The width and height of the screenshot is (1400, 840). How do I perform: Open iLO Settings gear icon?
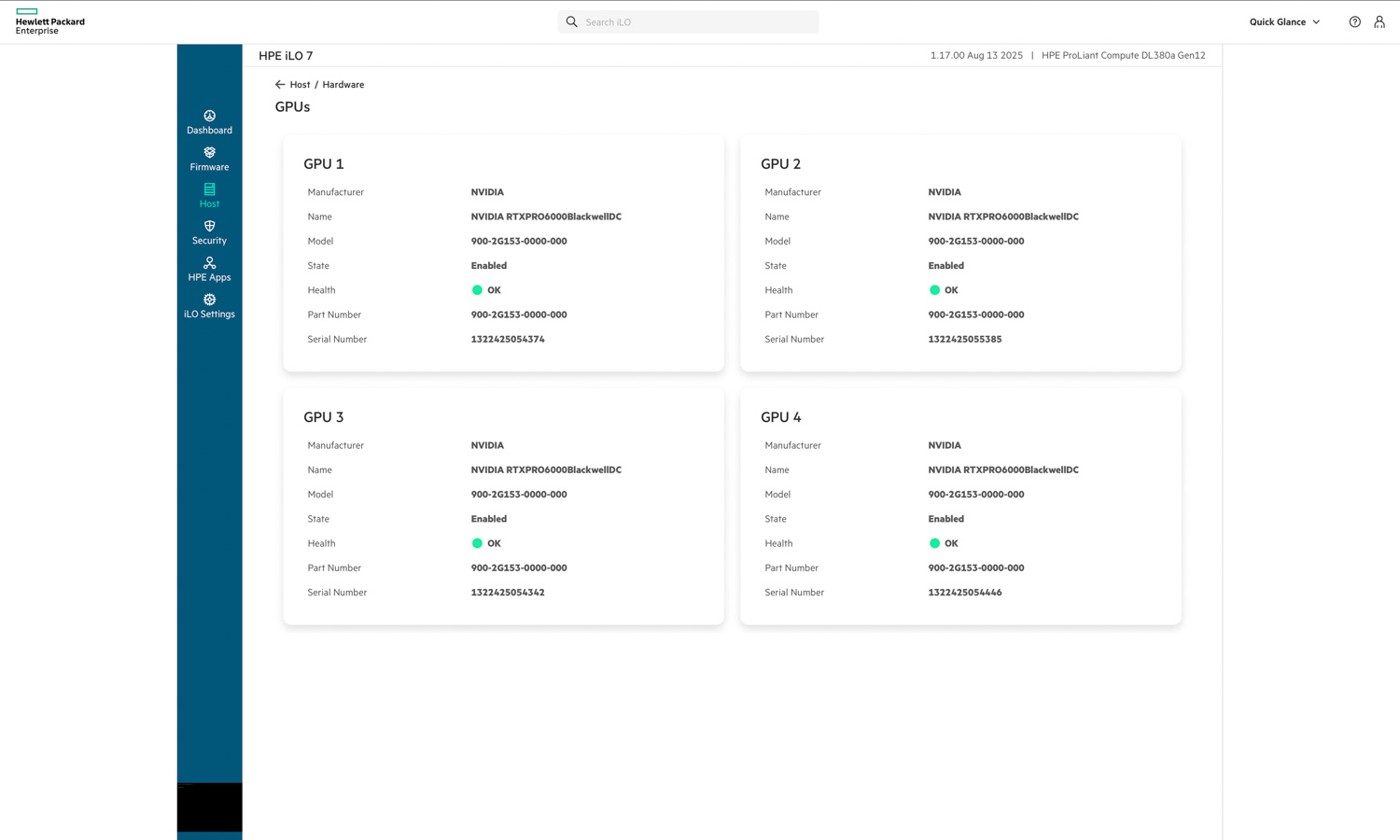coord(209,301)
